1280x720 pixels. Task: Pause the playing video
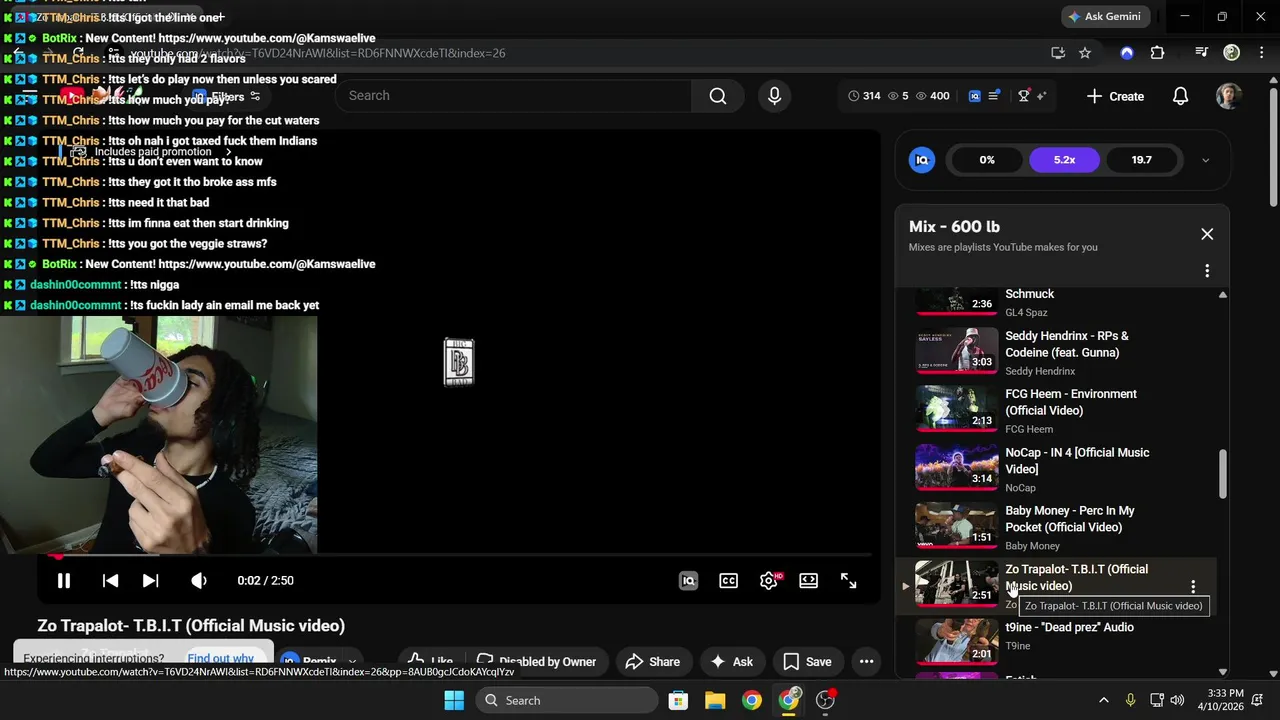63,581
